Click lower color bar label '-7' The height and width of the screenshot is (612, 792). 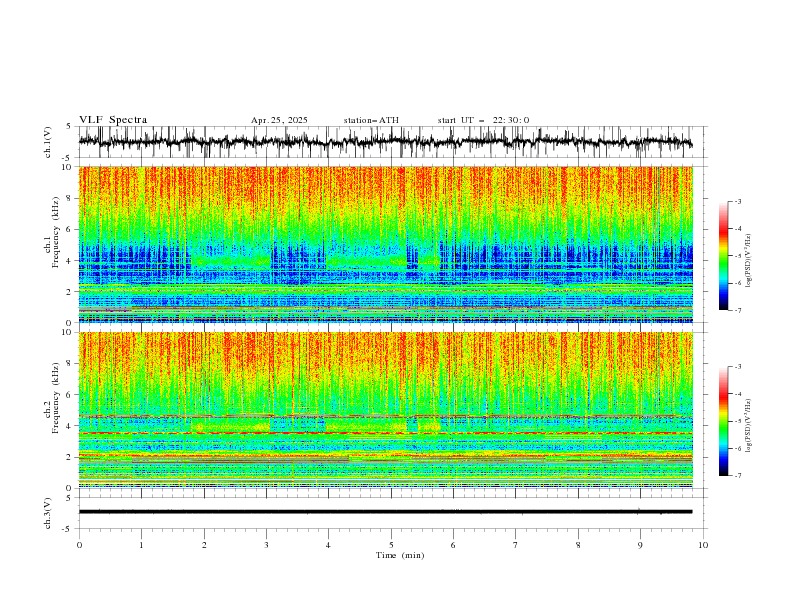pos(738,475)
